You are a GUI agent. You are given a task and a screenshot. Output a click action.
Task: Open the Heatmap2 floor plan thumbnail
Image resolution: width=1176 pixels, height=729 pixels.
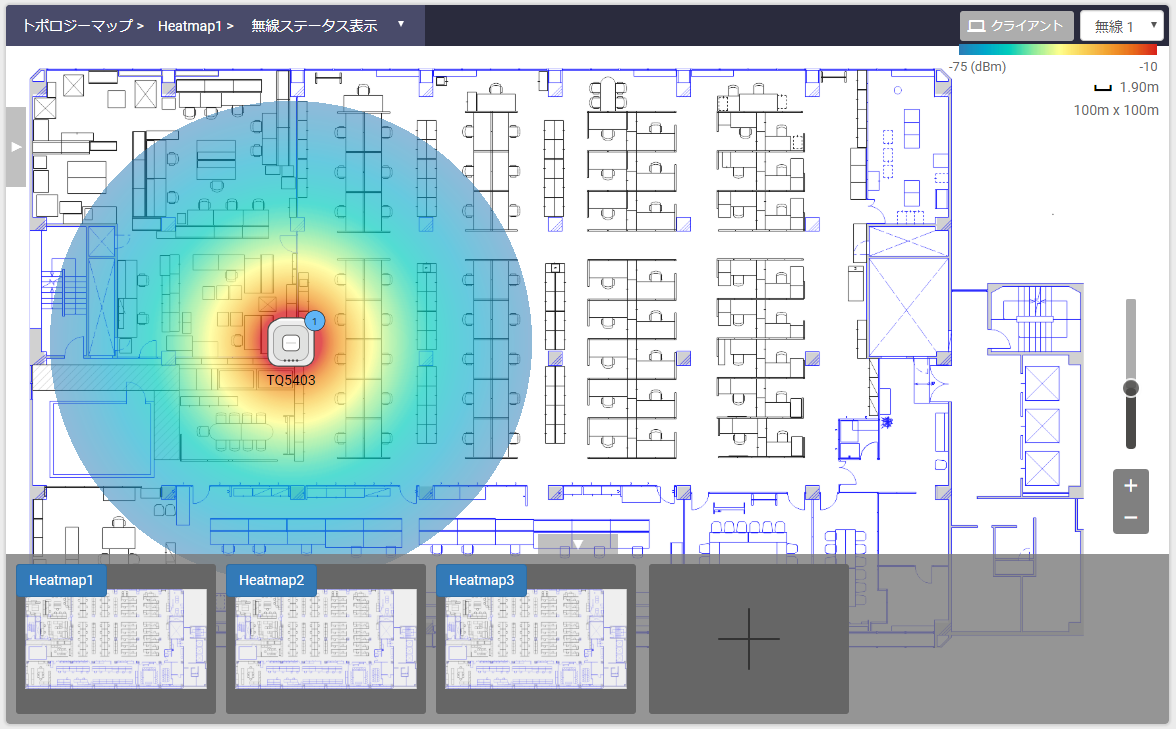(x=326, y=640)
